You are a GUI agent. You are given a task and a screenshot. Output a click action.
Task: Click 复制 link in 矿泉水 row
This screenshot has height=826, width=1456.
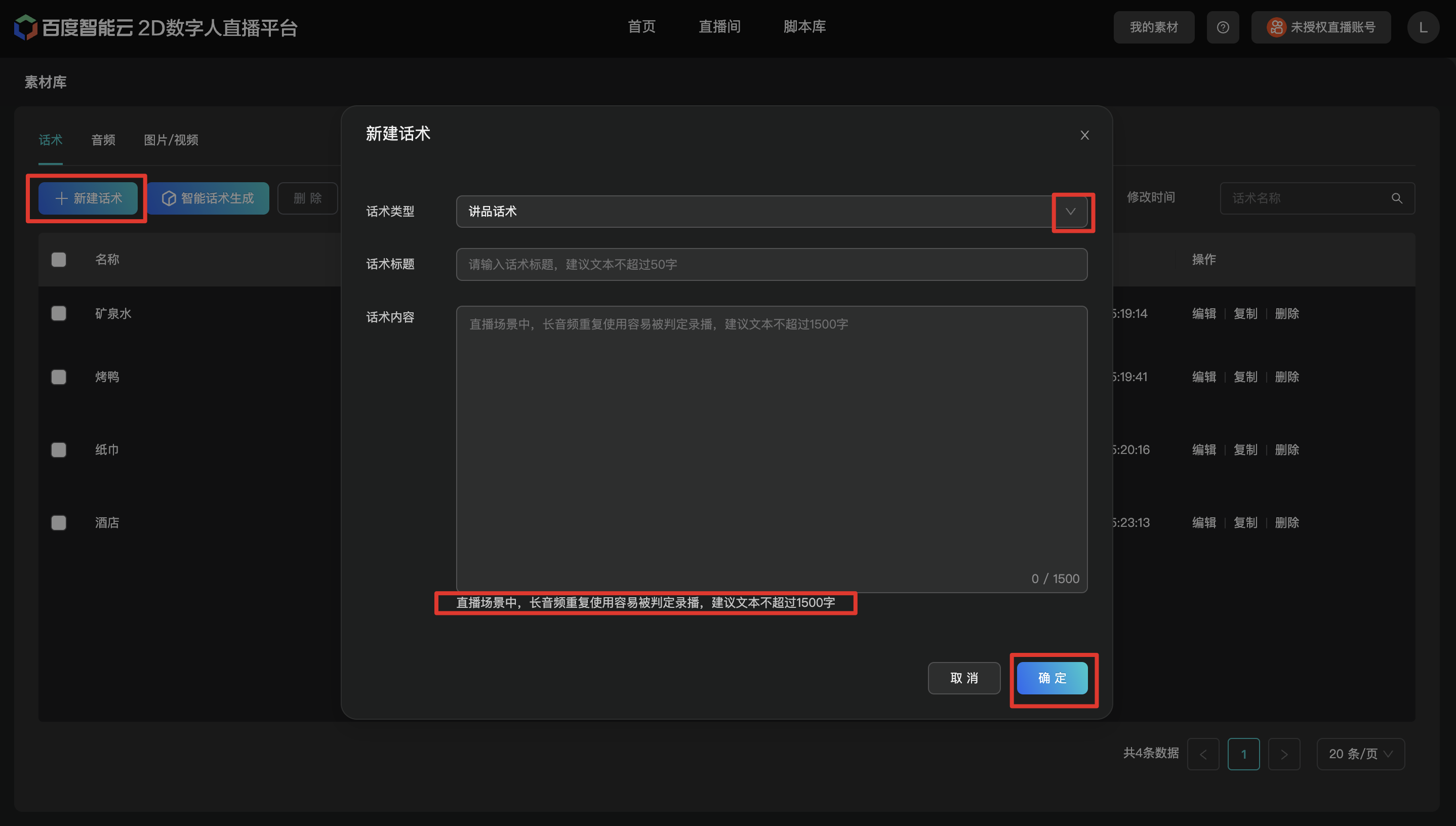click(1245, 314)
